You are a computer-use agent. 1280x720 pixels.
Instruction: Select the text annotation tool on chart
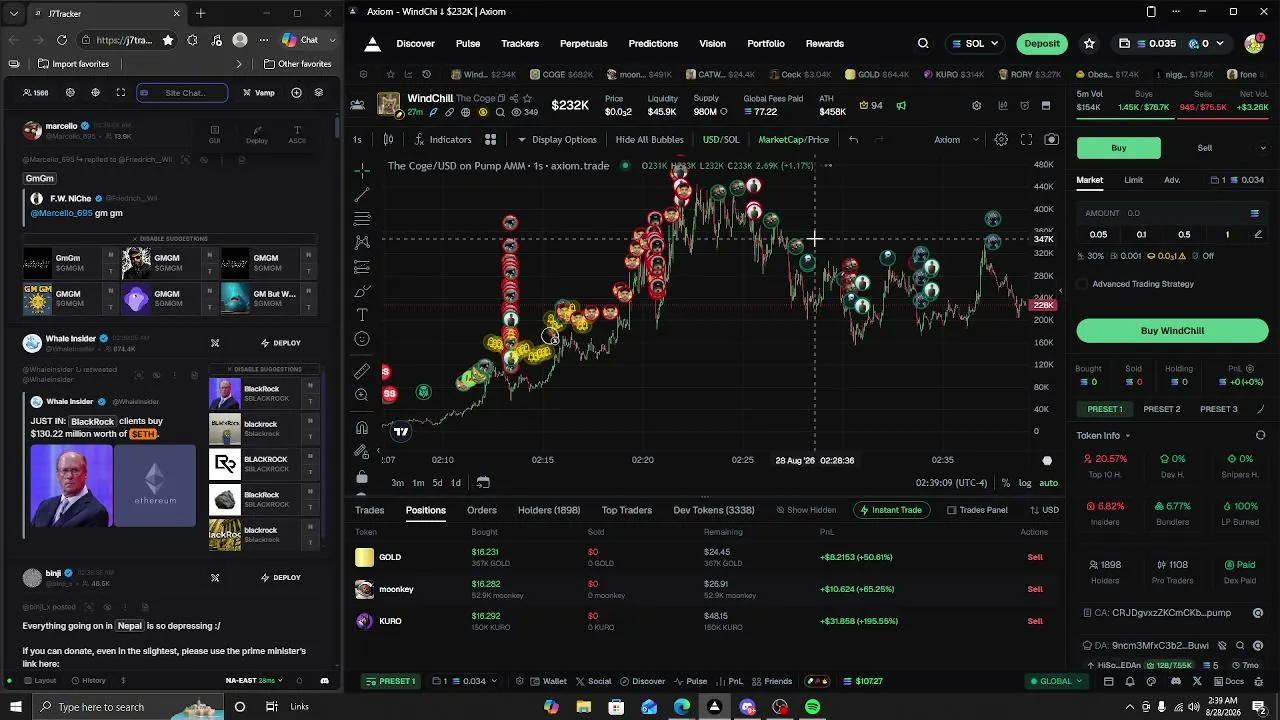coord(362,315)
